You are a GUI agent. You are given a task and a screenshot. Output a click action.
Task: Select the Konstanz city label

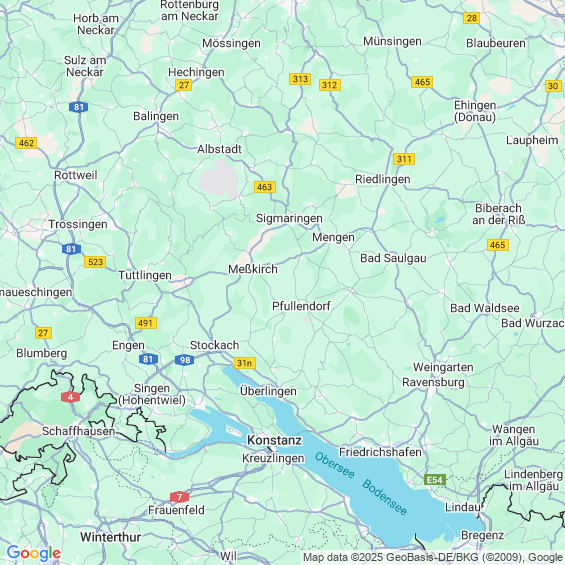[x=275, y=440]
